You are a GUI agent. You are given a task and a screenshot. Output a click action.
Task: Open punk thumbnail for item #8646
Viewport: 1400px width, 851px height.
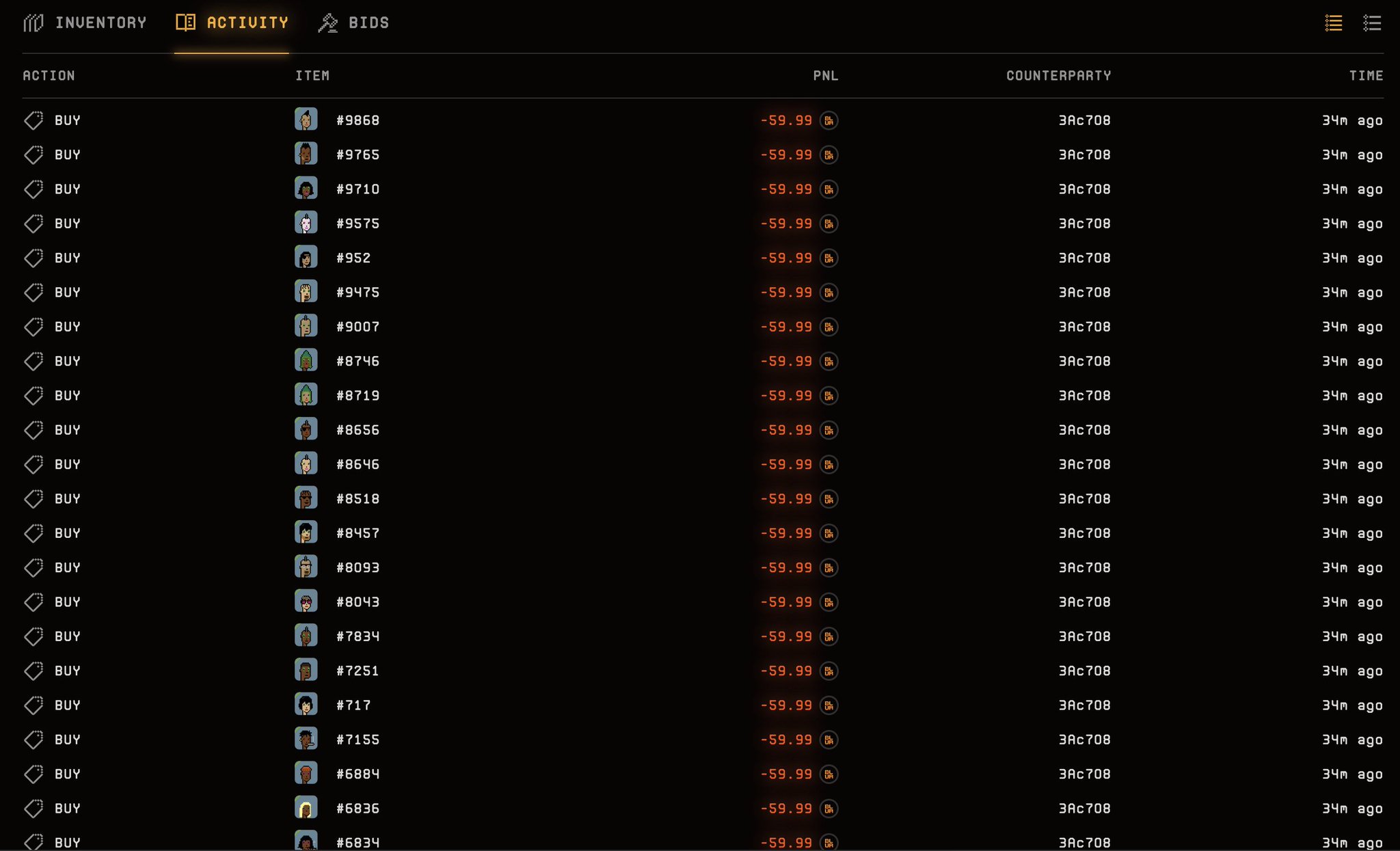[306, 463]
